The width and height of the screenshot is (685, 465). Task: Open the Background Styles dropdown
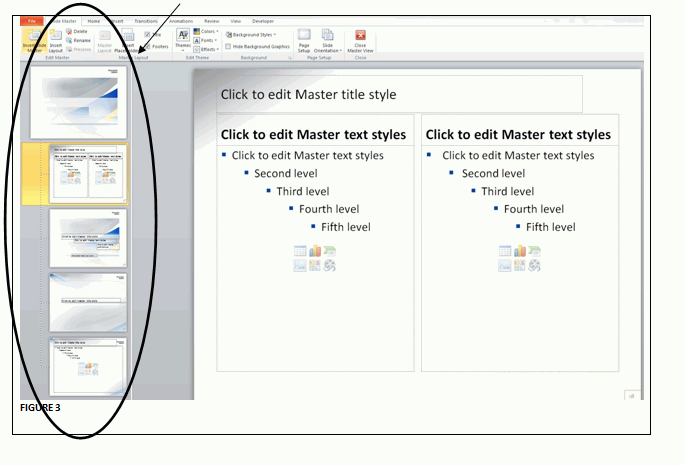[251, 35]
